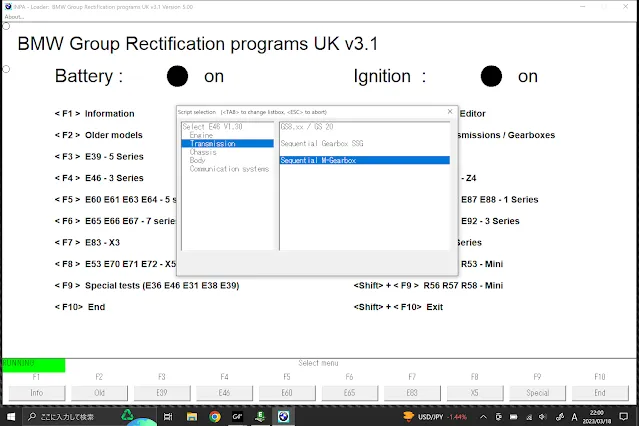Click the 'Select E46 V1.30' header row

point(212,127)
